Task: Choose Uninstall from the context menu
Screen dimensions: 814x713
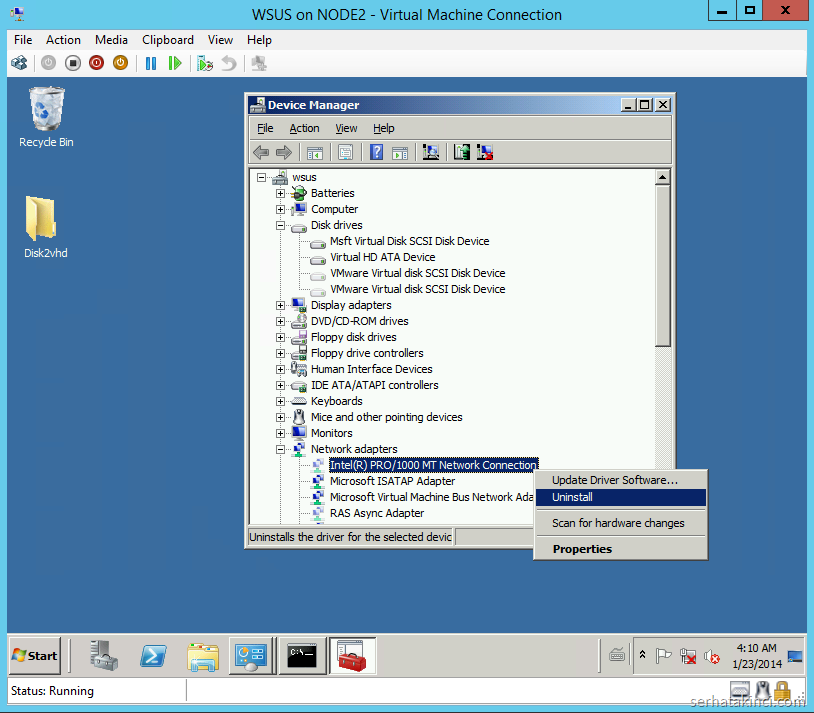Action: click(620, 497)
